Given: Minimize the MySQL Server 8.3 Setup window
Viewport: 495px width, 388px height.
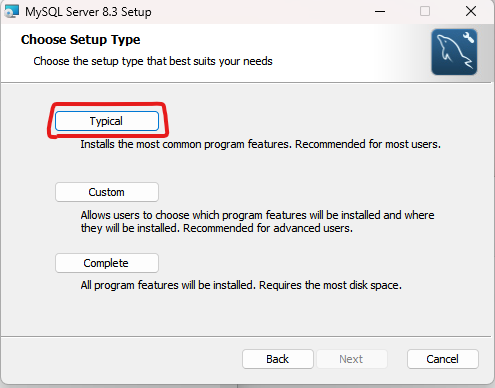Looking at the screenshot, I should (x=380, y=12).
